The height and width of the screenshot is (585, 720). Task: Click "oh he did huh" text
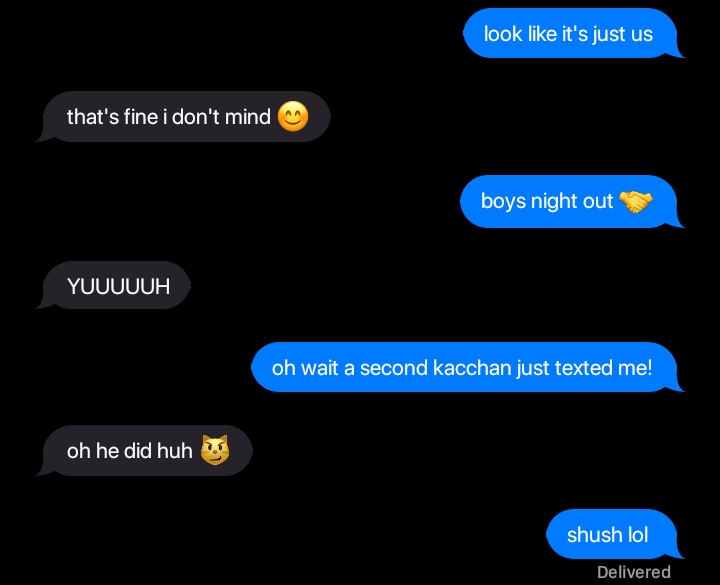coord(129,451)
